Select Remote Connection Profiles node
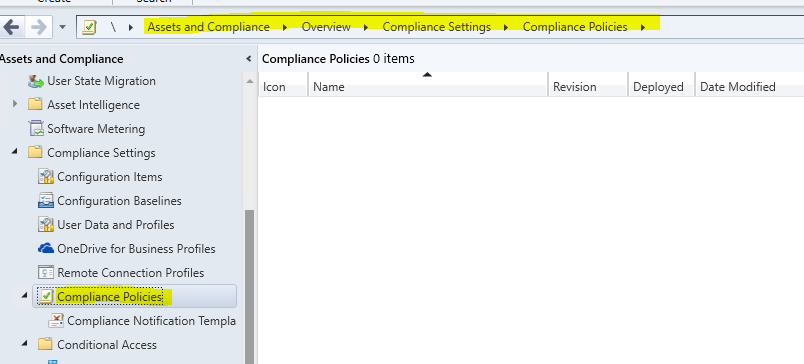 pos(131,273)
